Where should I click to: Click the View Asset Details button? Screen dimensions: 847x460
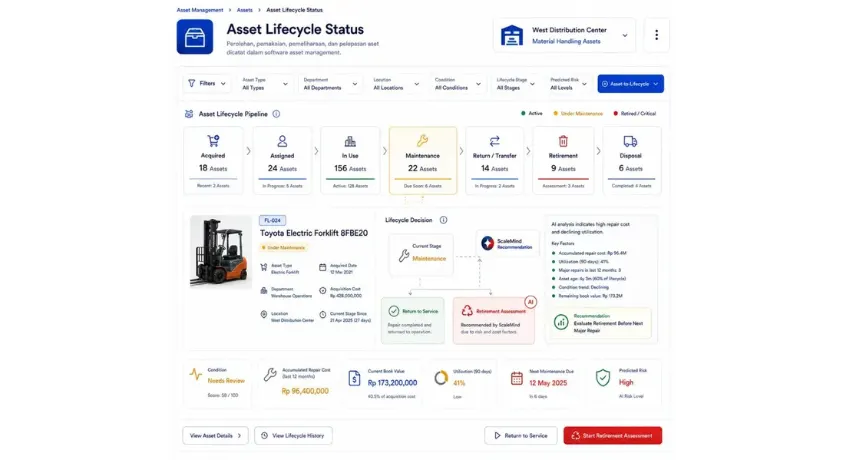click(x=215, y=436)
